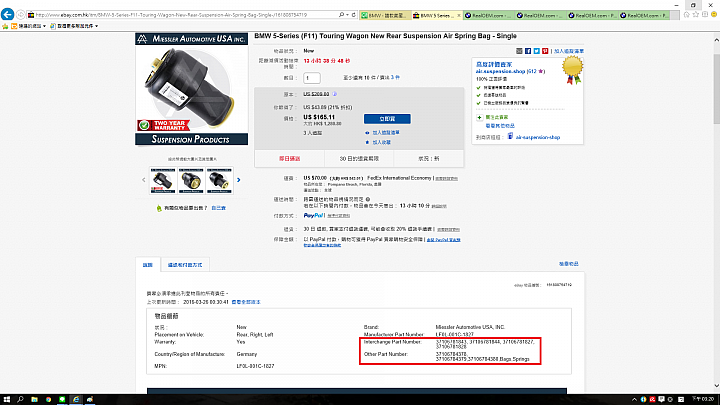Click the add to watch list link

point(386,133)
